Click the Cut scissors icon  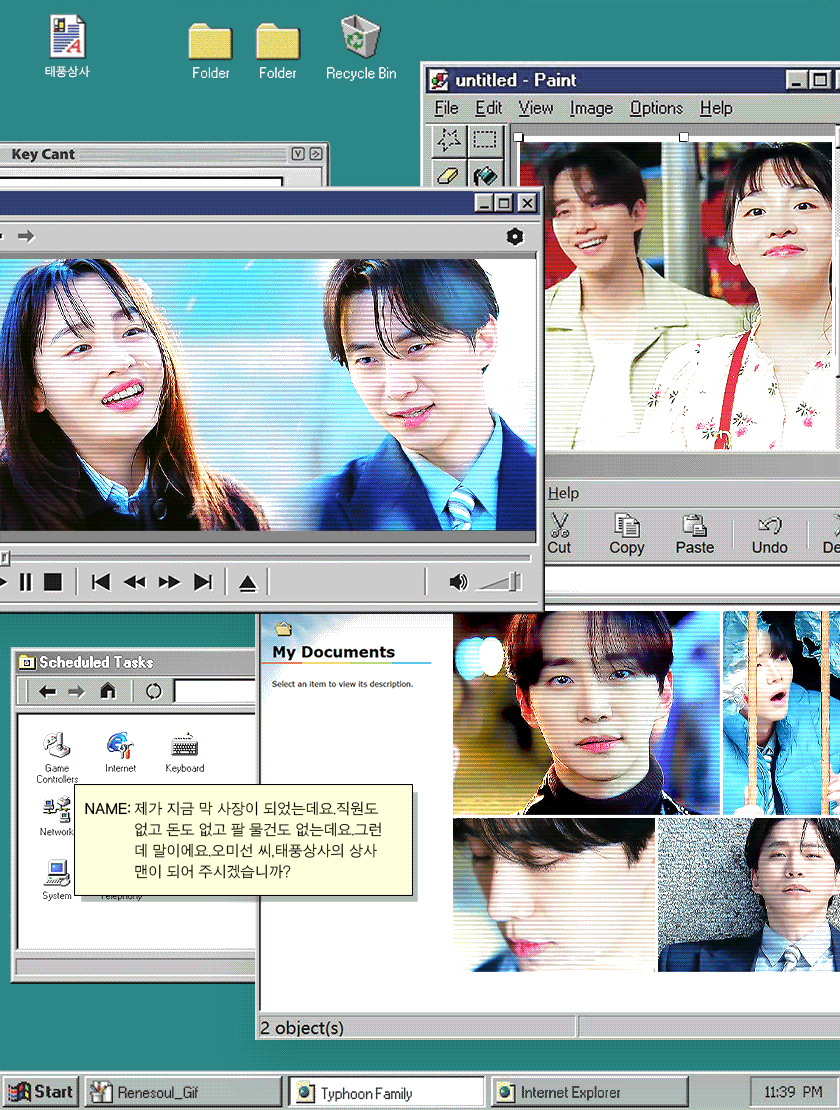(559, 525)
